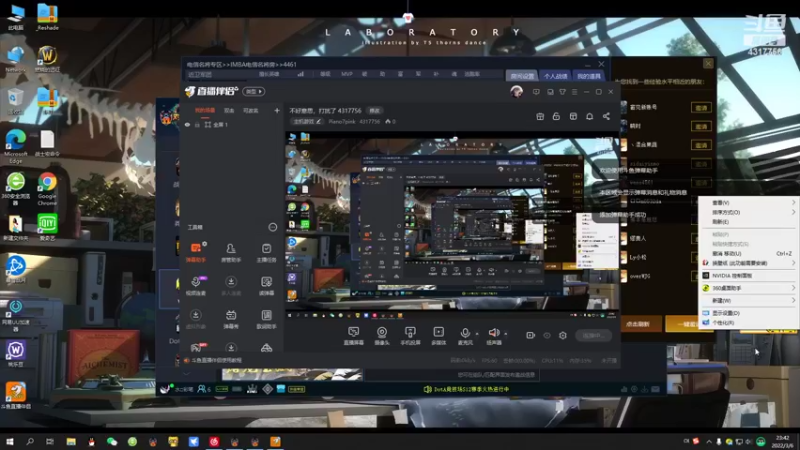This screenshot has height=450, width=800.
Task: Click 邀请 for the second friend row
Action: pyautogui.click(x=701, y=126)
